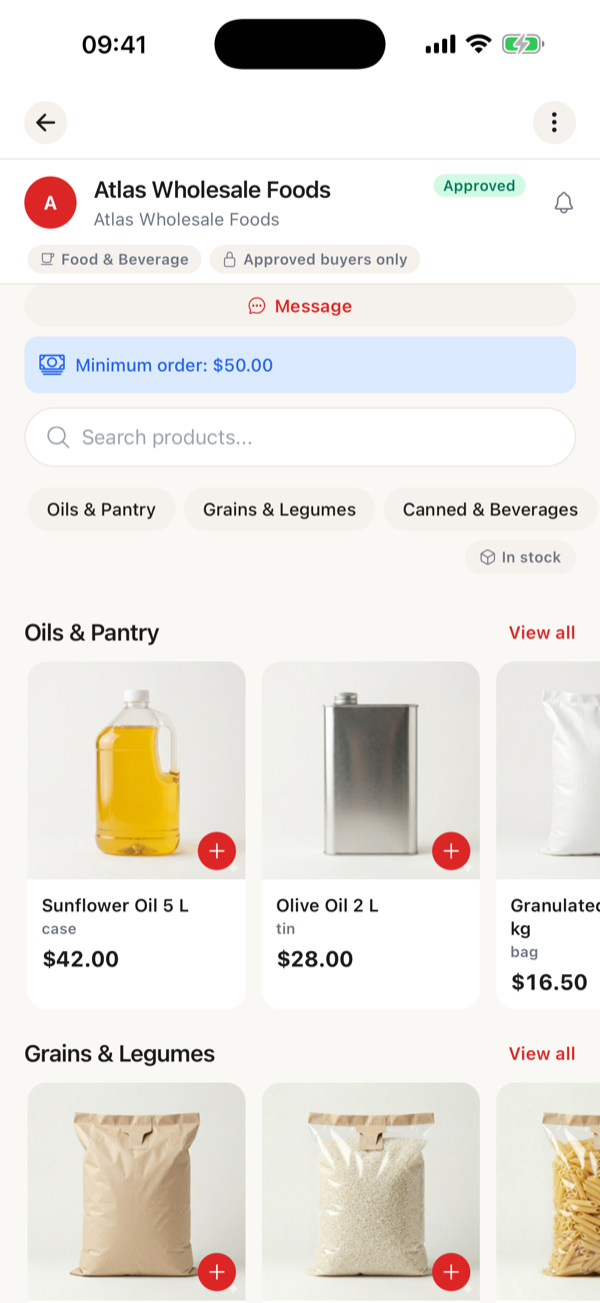600x1303 pixels.
Task: Select the Canned & Beverages category chip
Action: pos(490,509)
